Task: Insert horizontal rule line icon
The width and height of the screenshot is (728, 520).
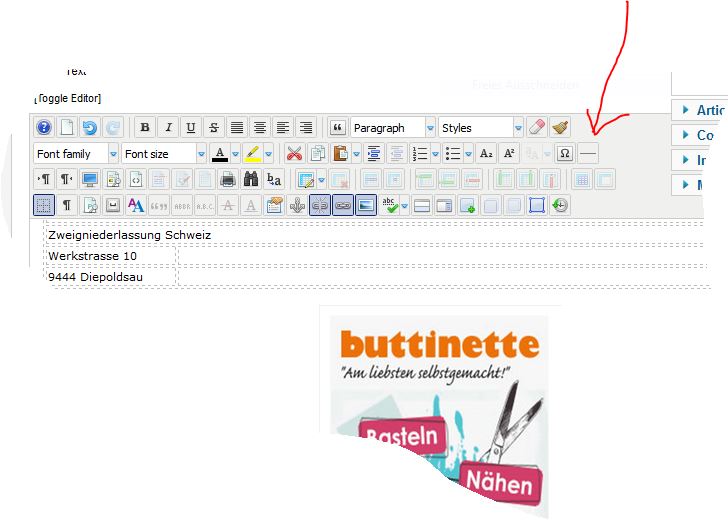Action: [588, 154]
